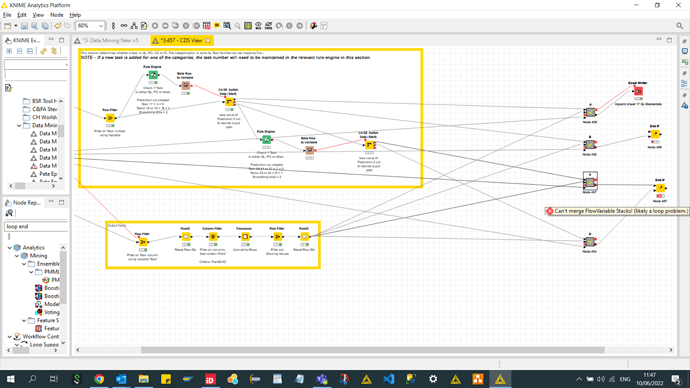Image resolution: width=690 pixels, height=388 pixels.
Task: Open the Node menu
Action: tap(56, 15)
